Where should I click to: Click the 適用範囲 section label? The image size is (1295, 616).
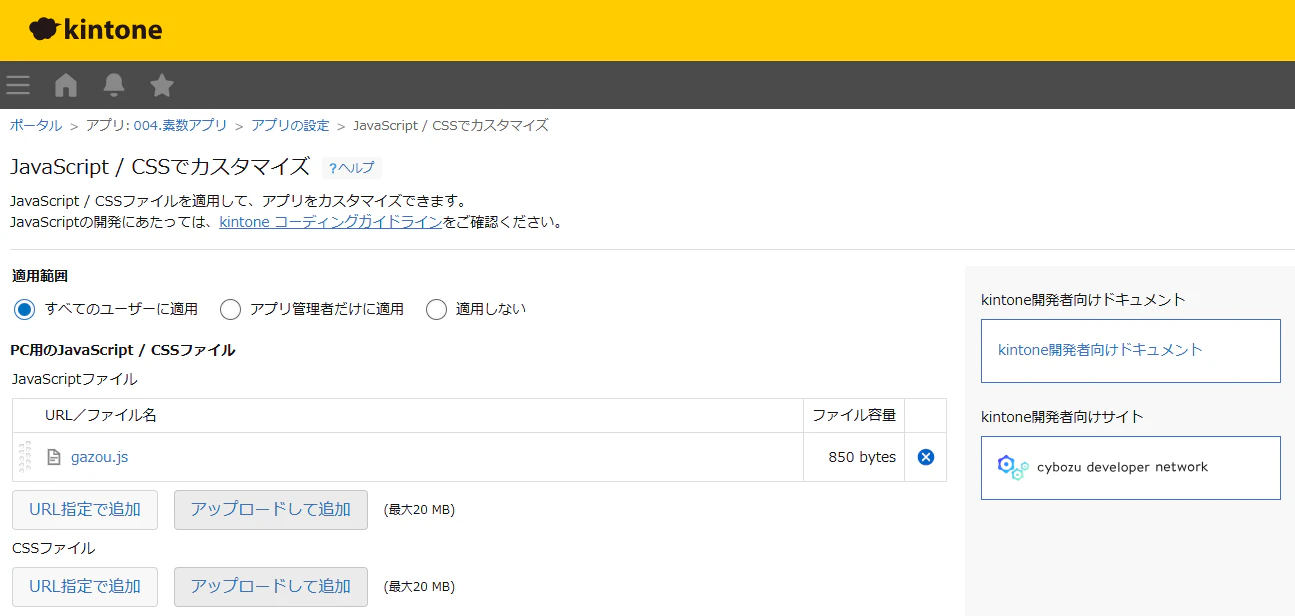click(40, 276)
